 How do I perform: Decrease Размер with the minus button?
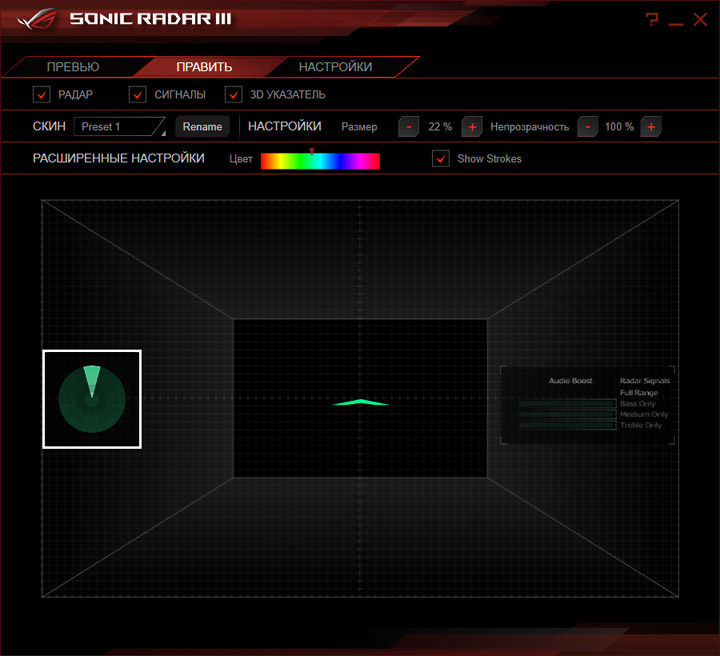point(409,127)
